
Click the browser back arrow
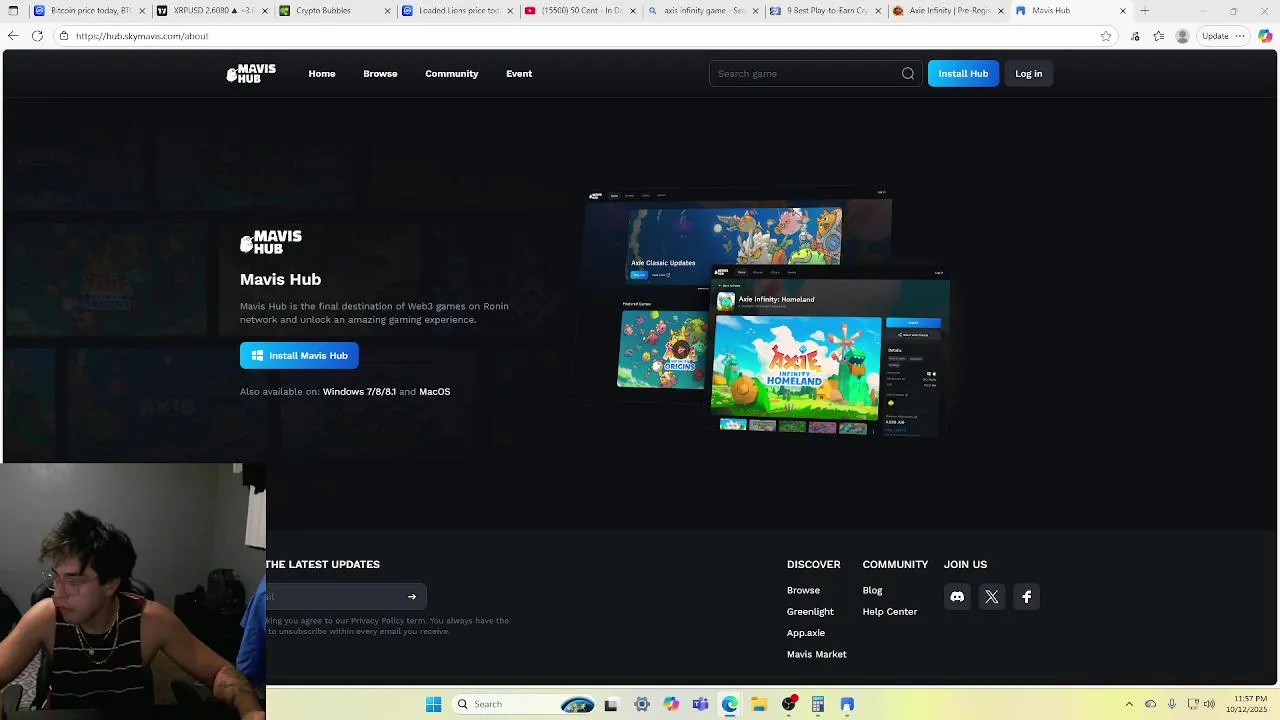tap(13, 36)
